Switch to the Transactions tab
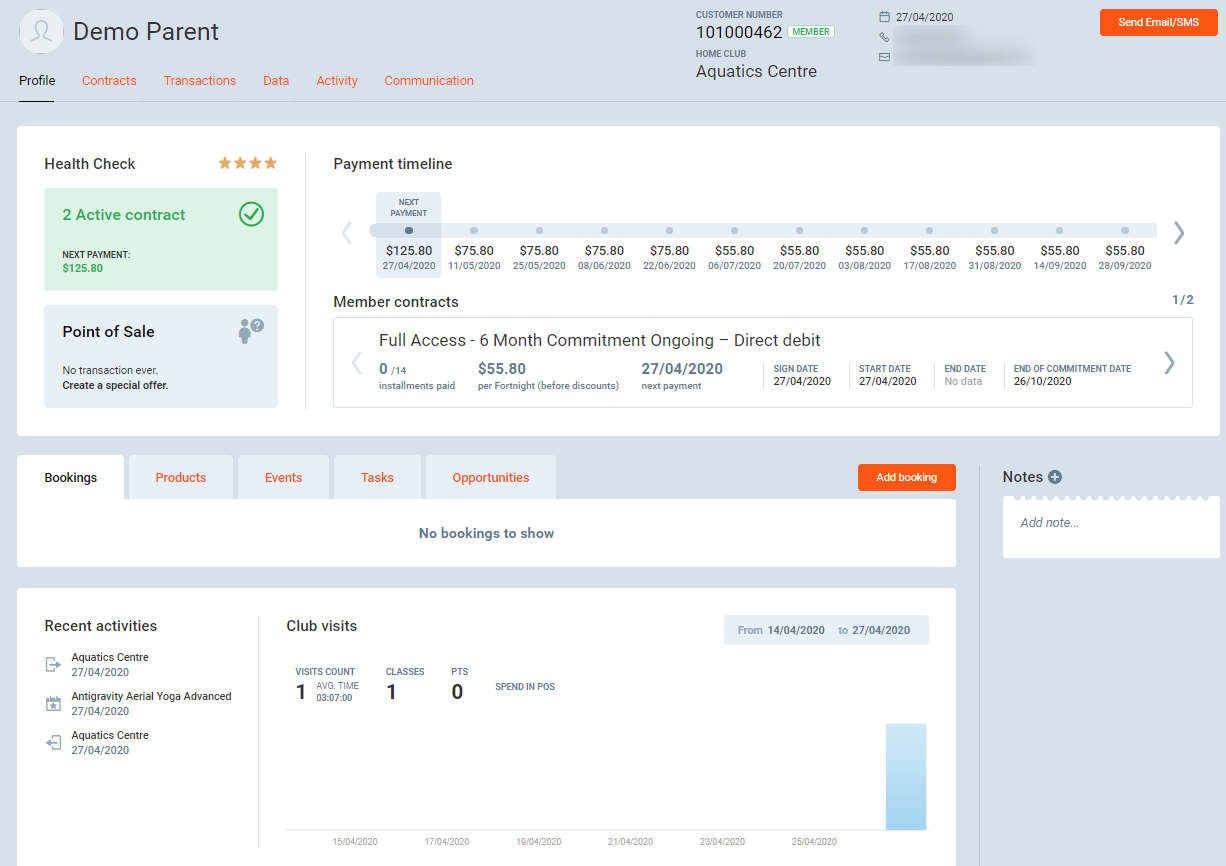Screen dimensions: 1226x866 pos(200,81)
